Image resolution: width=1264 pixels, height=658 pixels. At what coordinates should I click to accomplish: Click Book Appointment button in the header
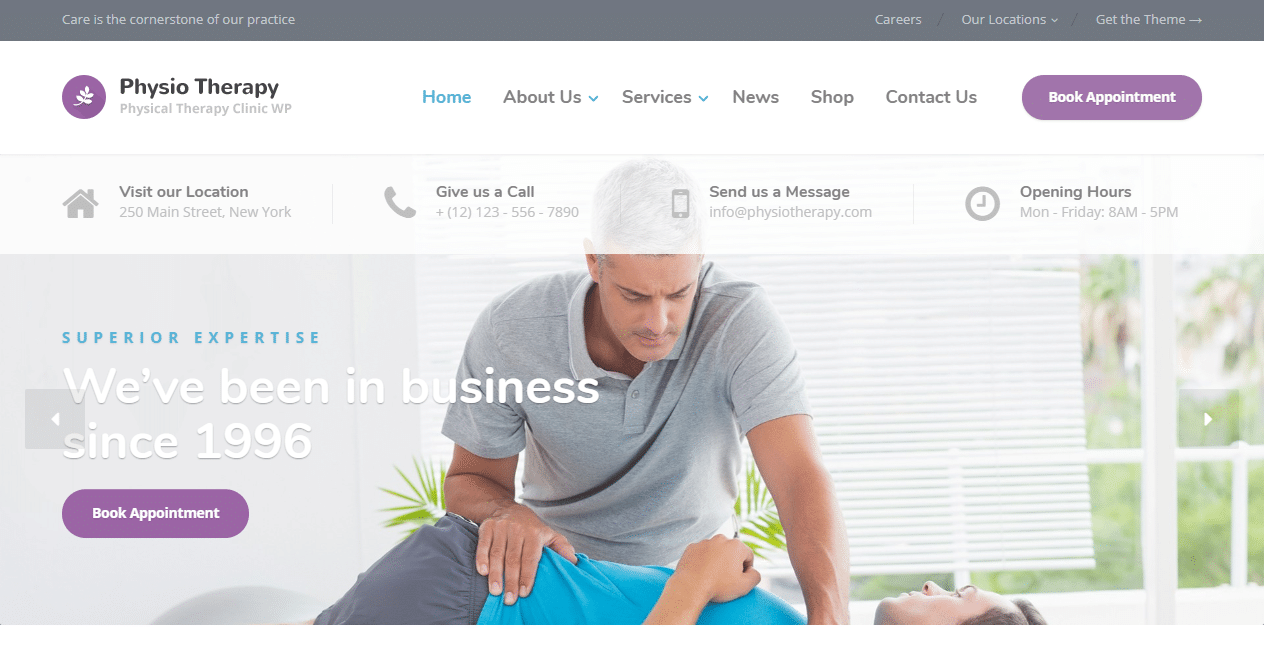point(1112,97)
